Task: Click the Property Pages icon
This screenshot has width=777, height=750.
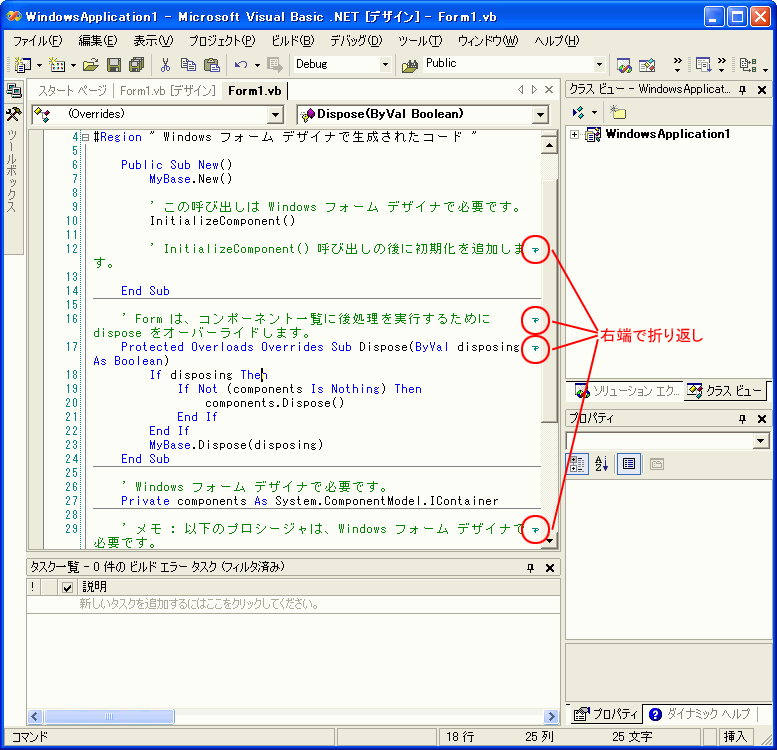Action: (x=657, y=464)
